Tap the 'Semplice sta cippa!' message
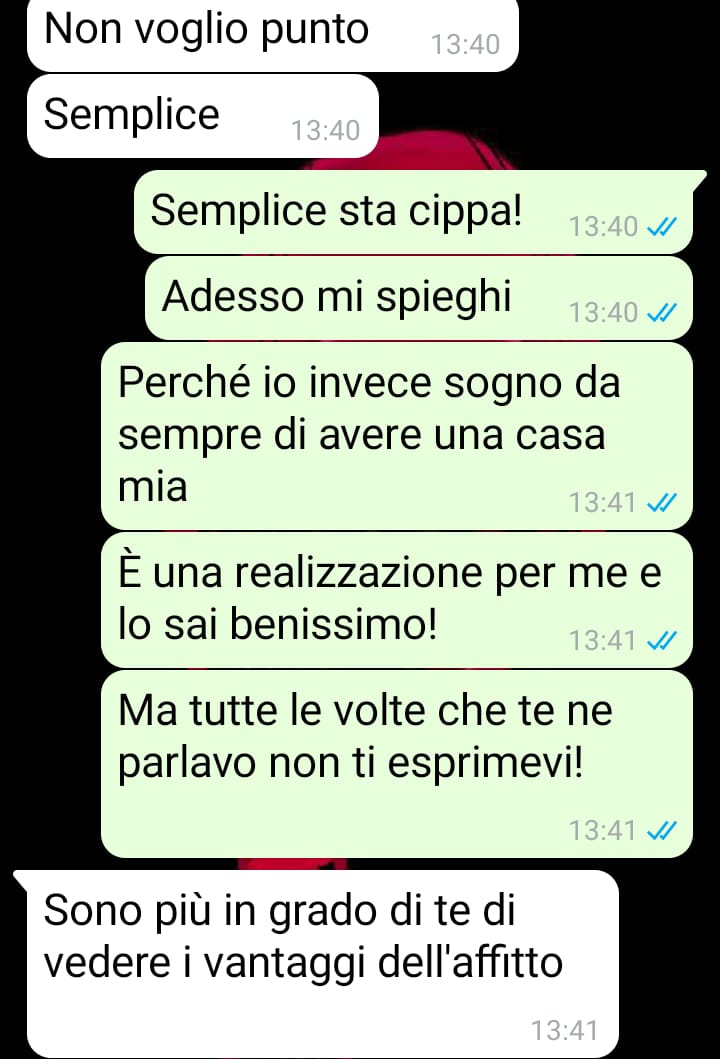The image size is (720, 1059). tap(414, 212)
